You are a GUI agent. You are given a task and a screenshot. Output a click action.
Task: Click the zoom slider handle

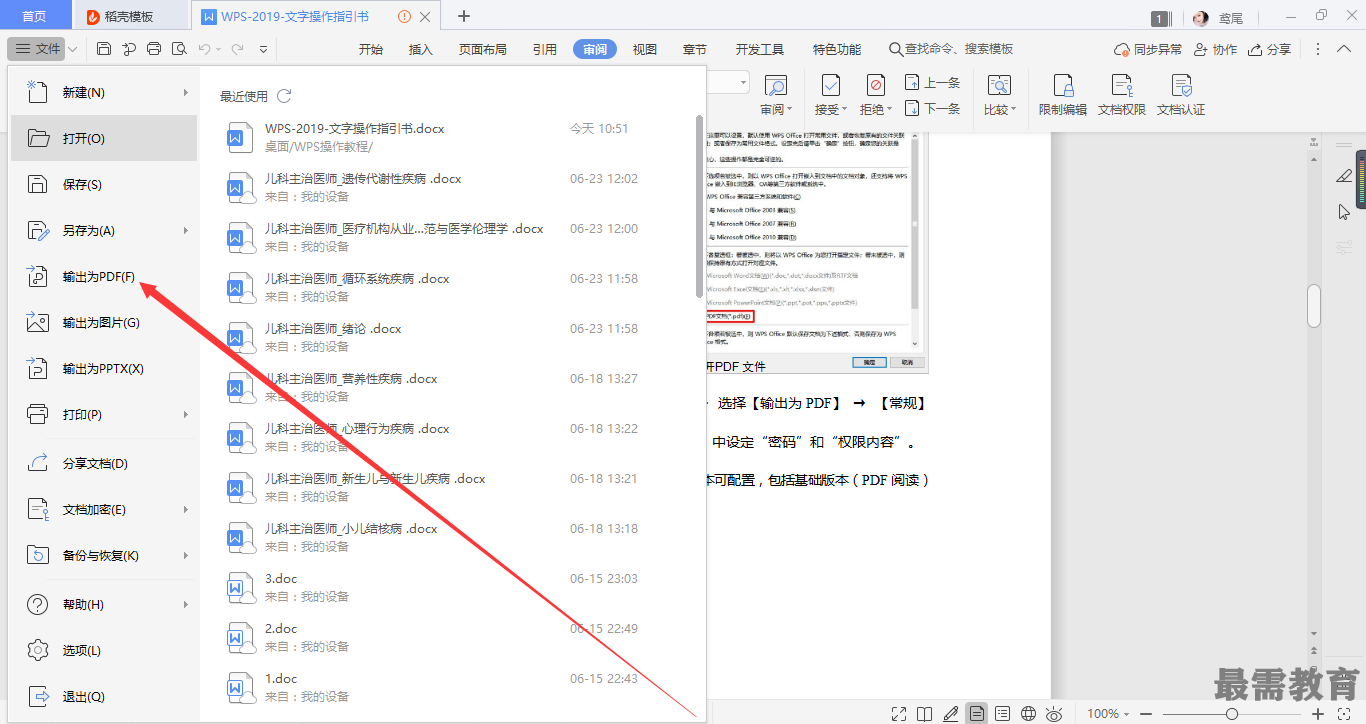pyautogui.click(x=1232, y=714)
